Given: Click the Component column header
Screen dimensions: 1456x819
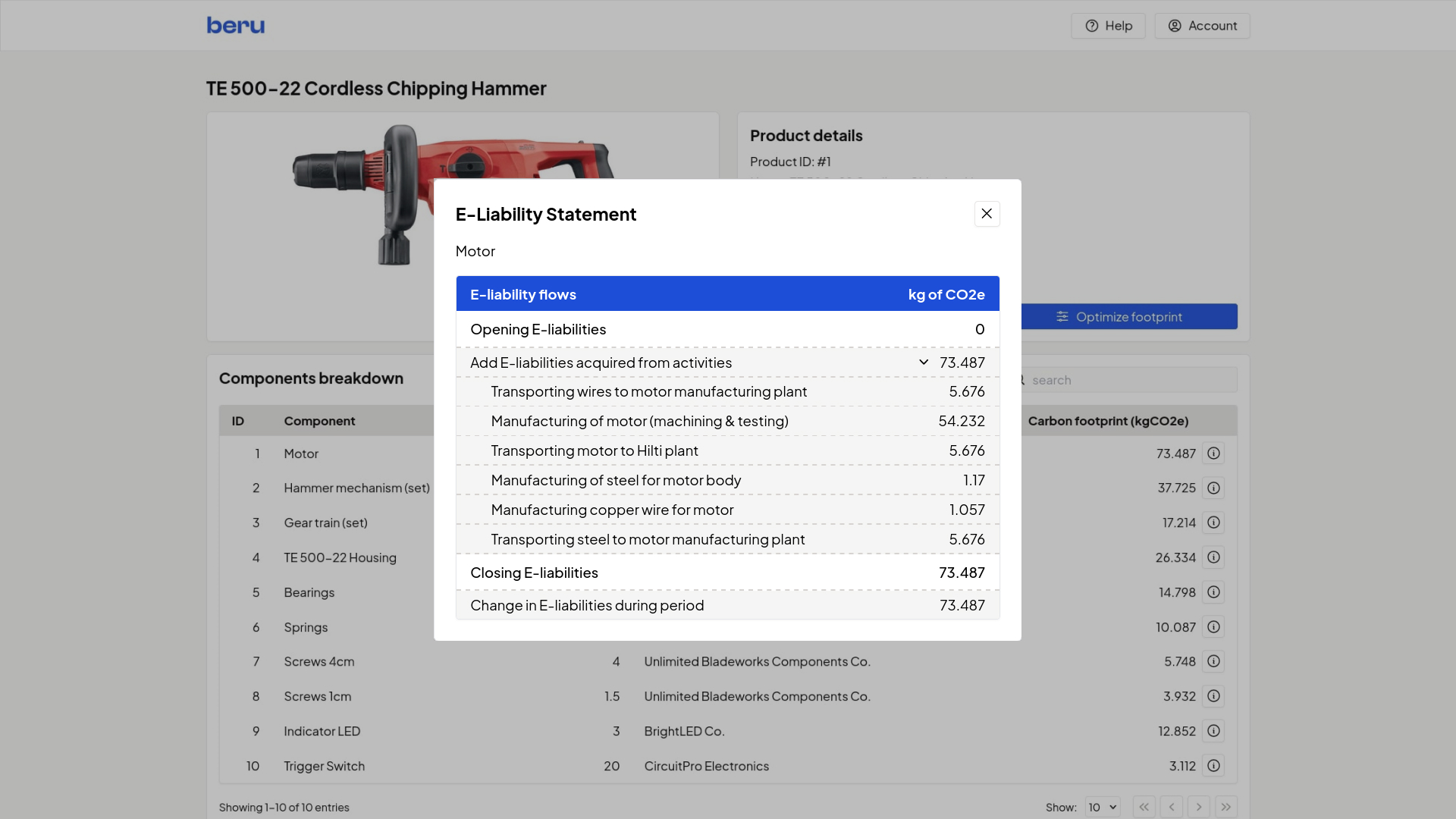Looking at the screenshot, I should 319,421.
